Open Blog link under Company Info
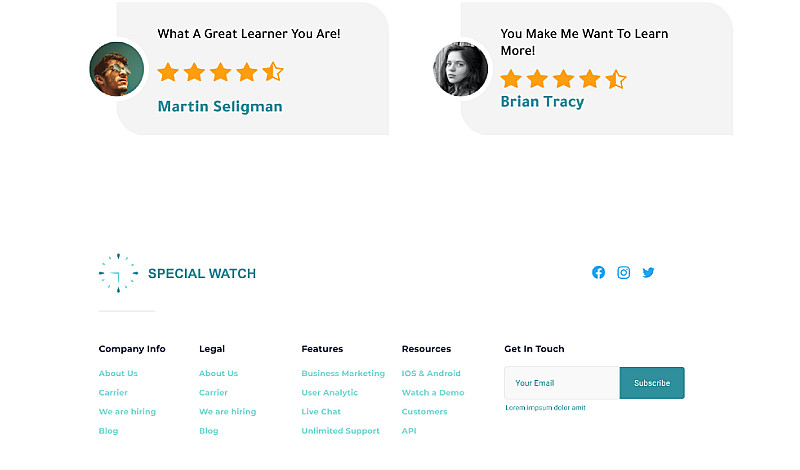The height and width of the screenshot is (470, 800). [108, 431]
